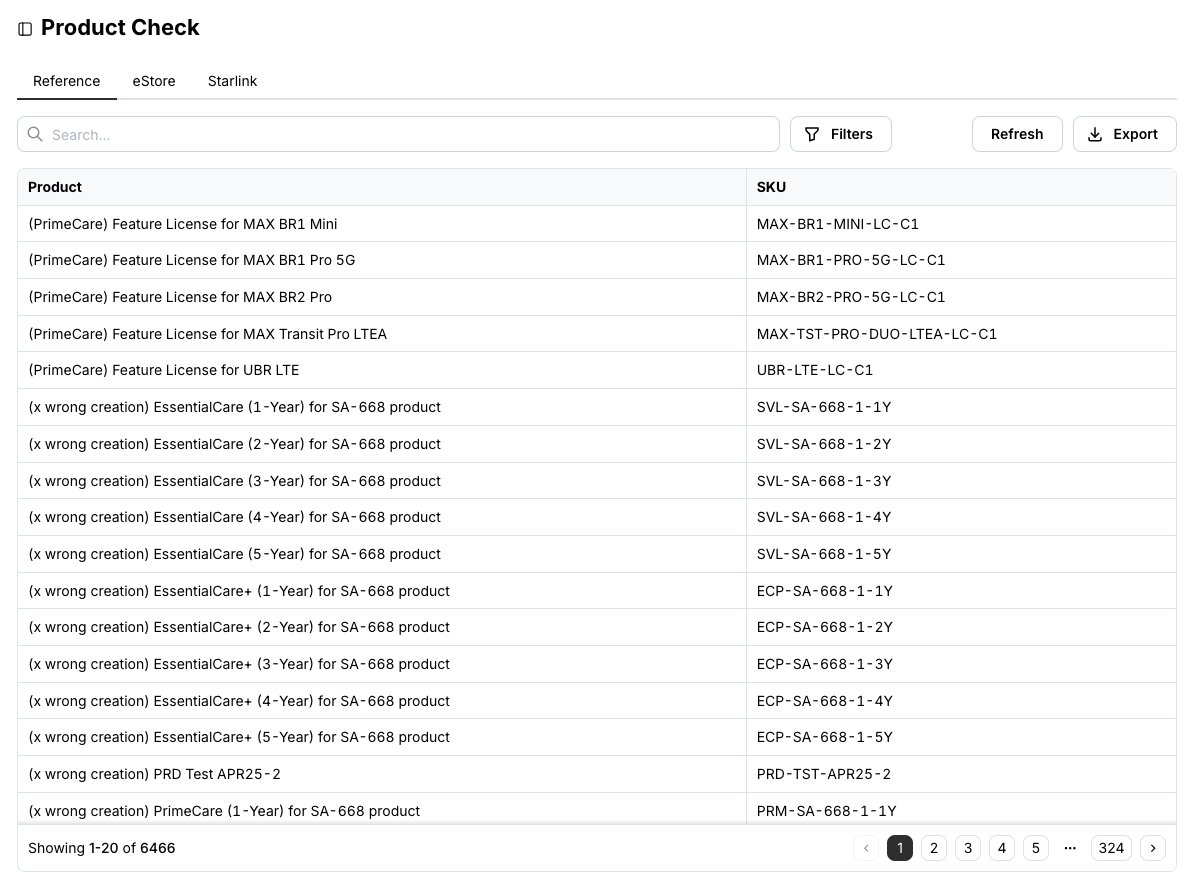Click EssentialCare+ (2-Year) for SA-668 product
Viewport: 1194px width, 884px height.
[239, 627]
